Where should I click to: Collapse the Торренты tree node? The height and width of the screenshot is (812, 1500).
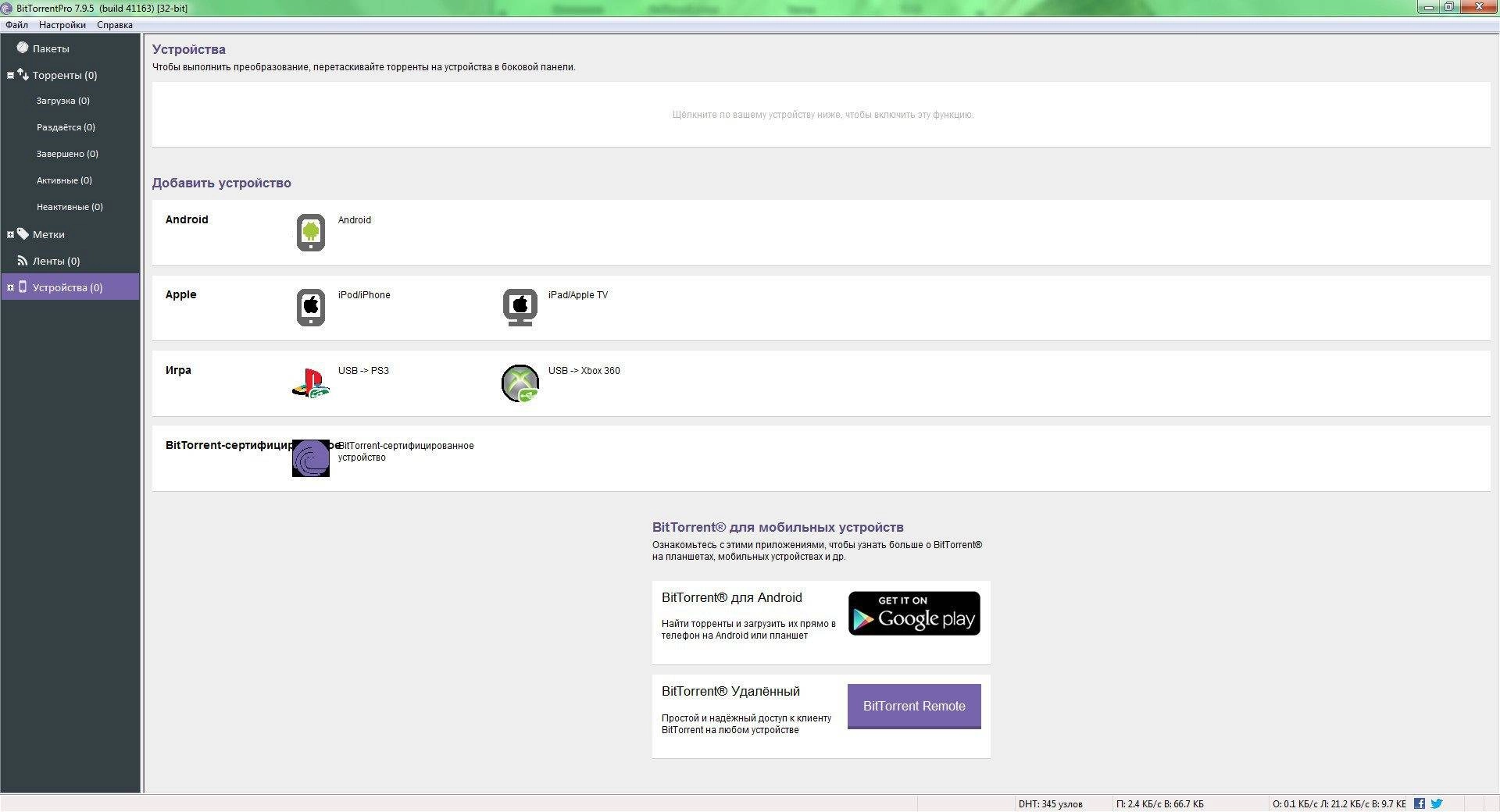(10, 76)
